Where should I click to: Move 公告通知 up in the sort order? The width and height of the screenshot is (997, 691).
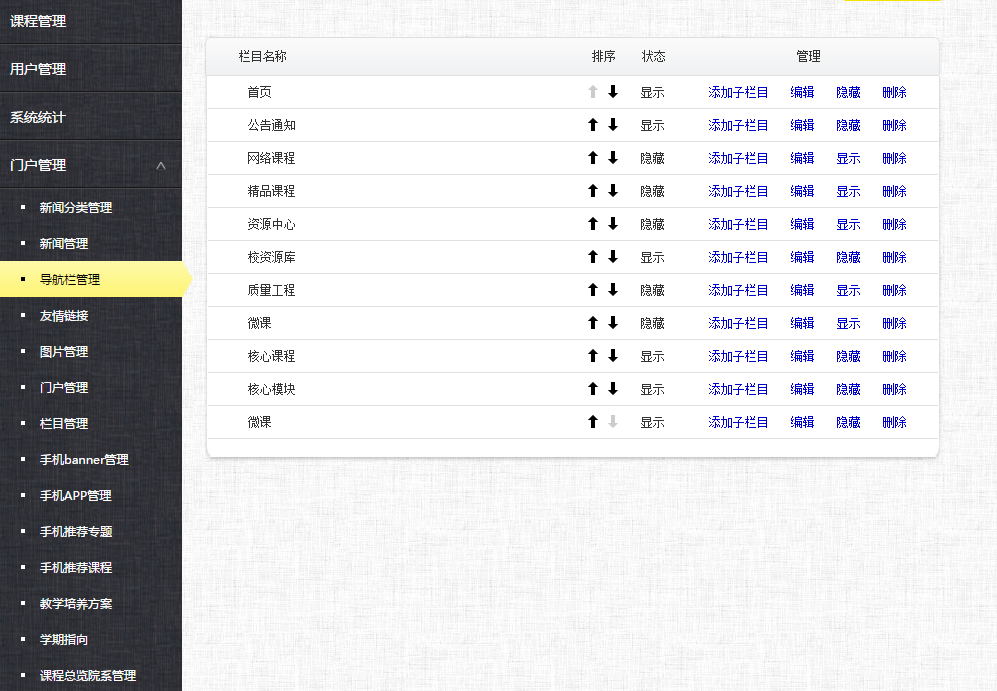point(591,125)
